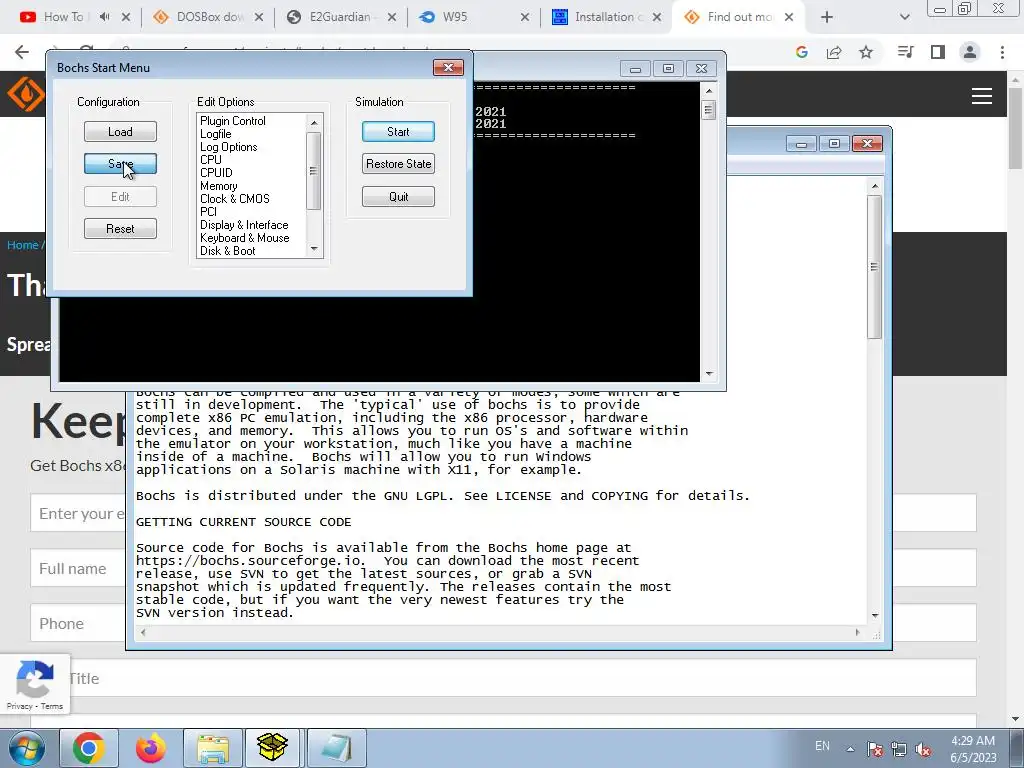Viewport: 1024px width, 768px height.
Task: Click the console window scrollbar down arrow
Action: click(709, 374)
